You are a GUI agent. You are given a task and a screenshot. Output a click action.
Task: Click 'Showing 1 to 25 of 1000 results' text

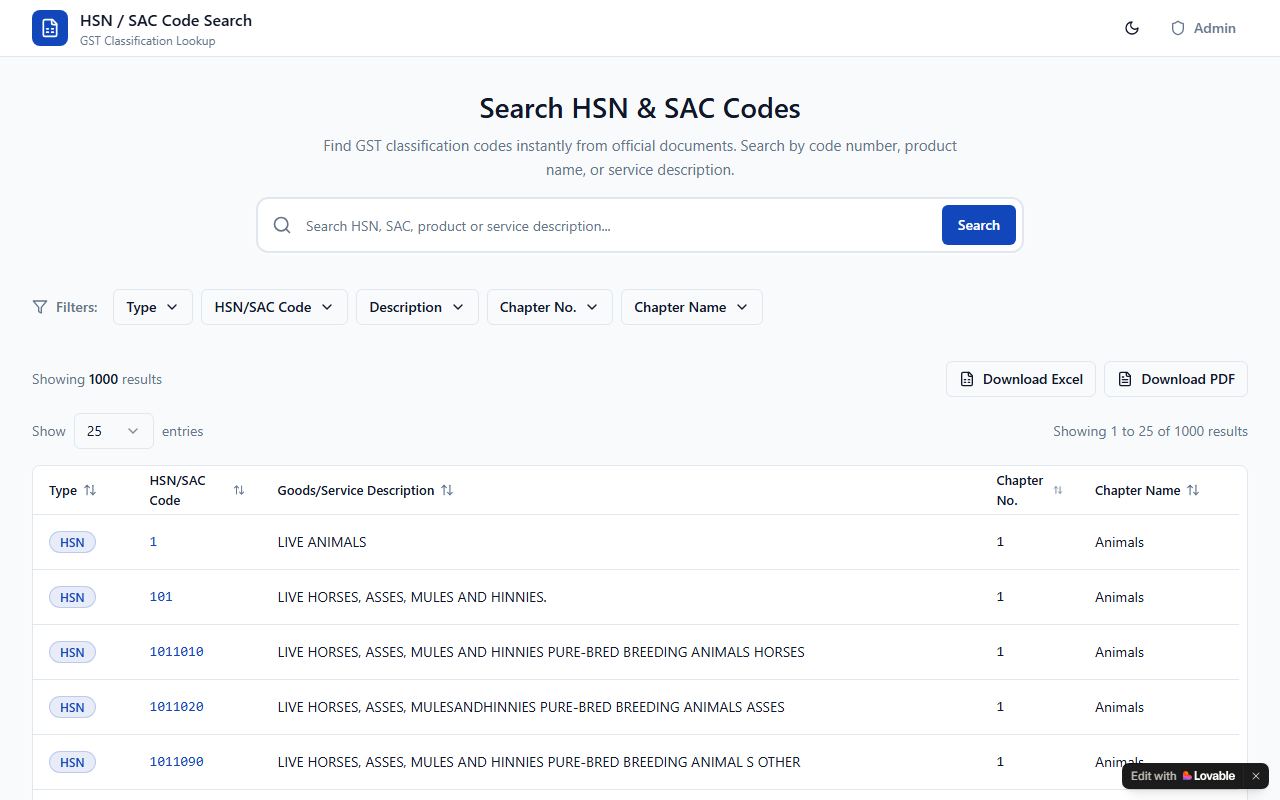click(x=1150, y=431)
